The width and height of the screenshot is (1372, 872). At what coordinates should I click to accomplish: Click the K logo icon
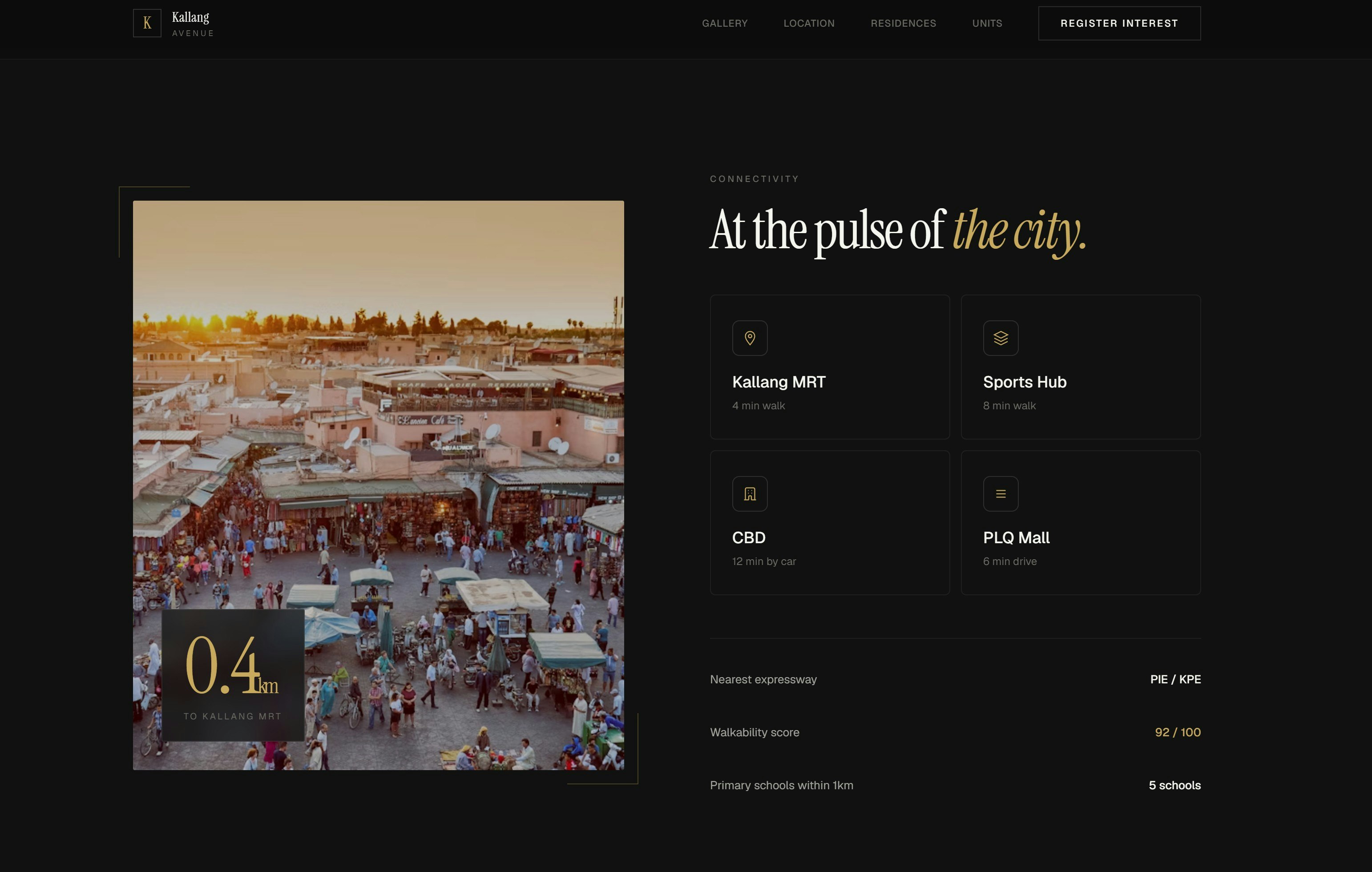(147, 24)
